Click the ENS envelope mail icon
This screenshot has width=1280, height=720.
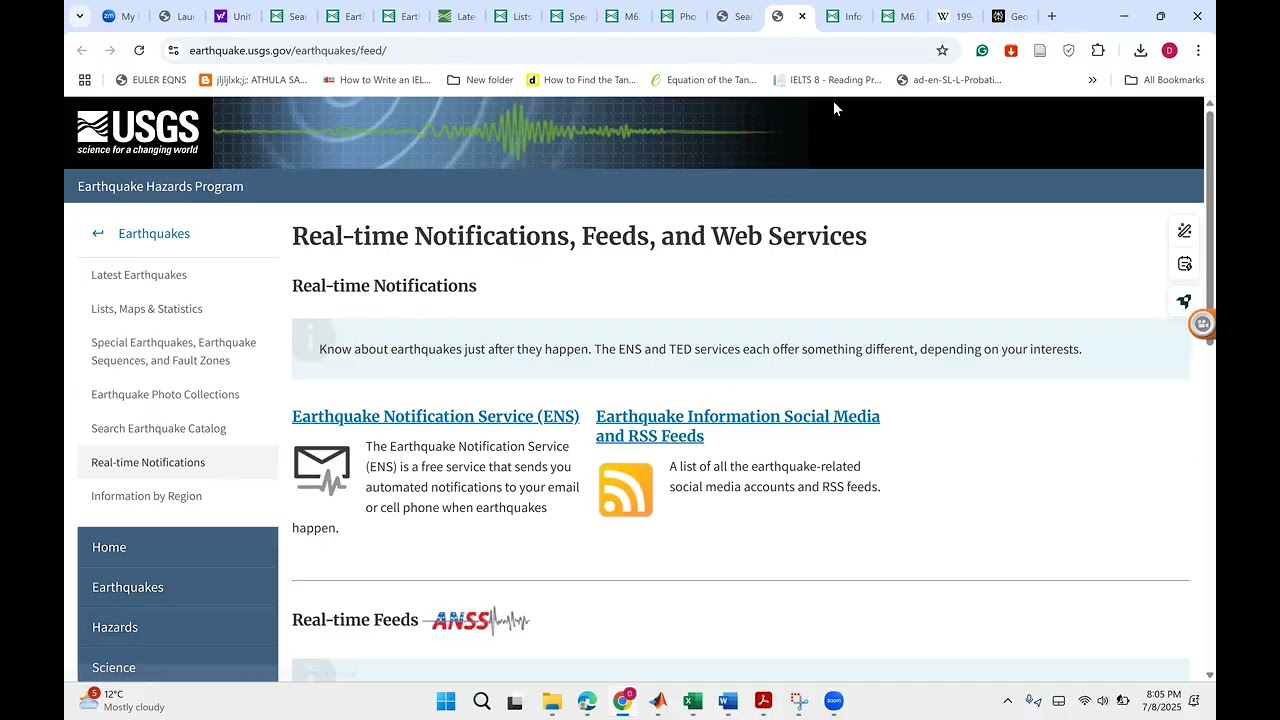click(x=322, y=470)
